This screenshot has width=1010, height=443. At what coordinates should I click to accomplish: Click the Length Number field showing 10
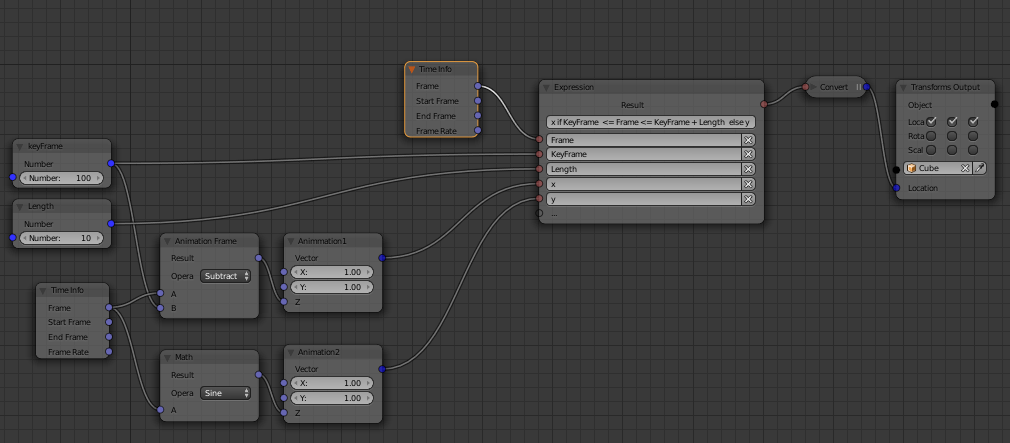point(61,238)
